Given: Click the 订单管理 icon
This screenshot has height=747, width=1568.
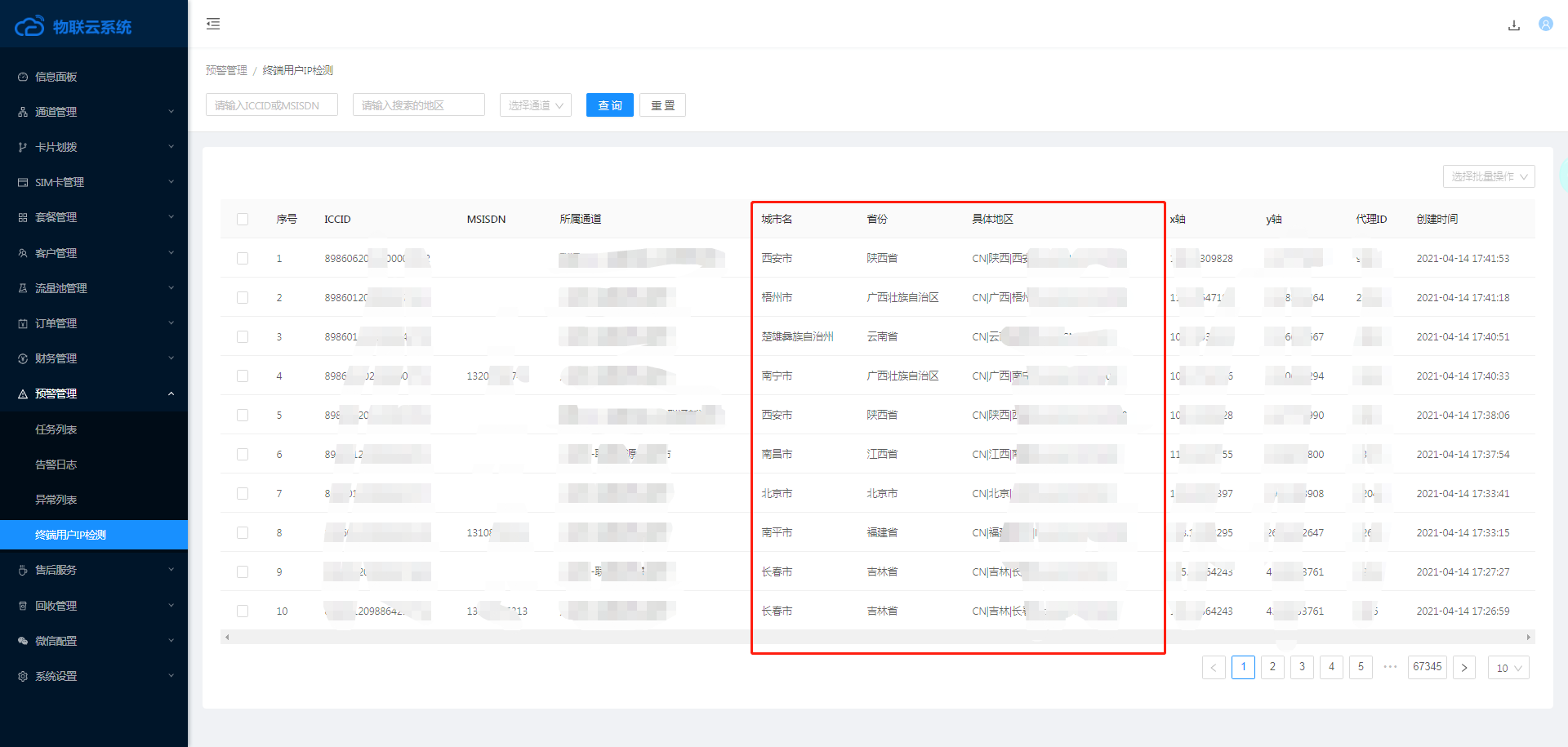Looking at the screenshot, I should (x=23, y=323).
